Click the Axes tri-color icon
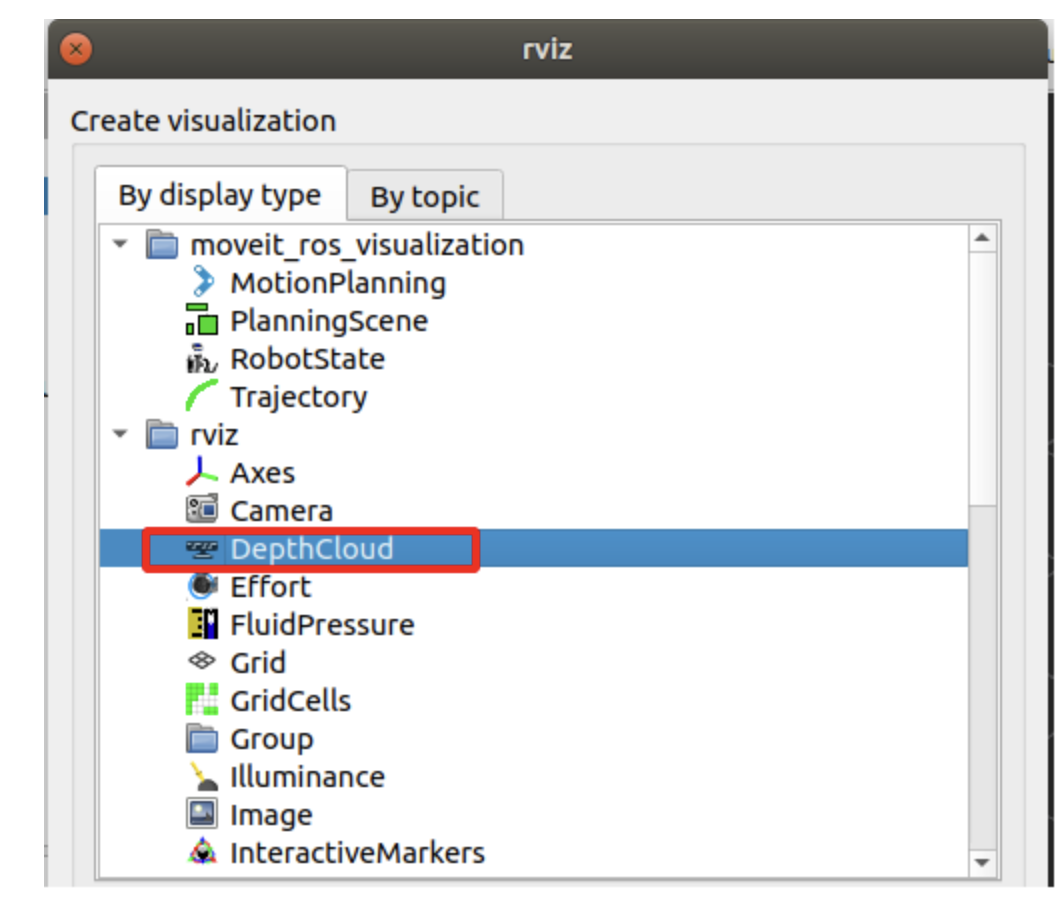 coord(202,472)
